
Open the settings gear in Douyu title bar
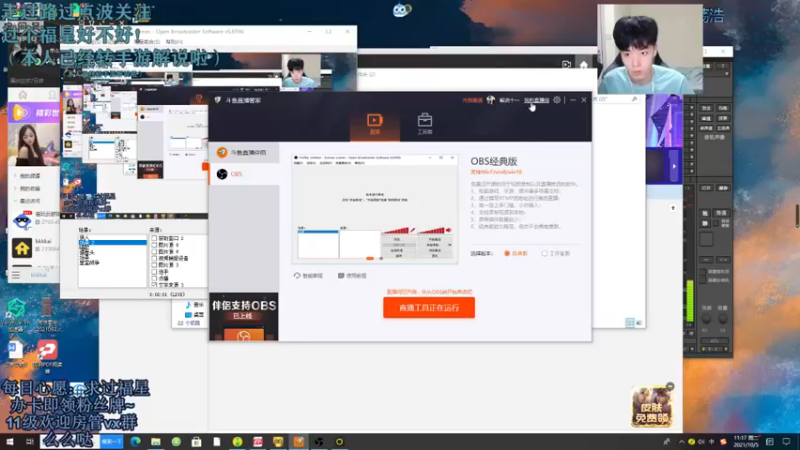pyautogui.click(x=557, y=100)
